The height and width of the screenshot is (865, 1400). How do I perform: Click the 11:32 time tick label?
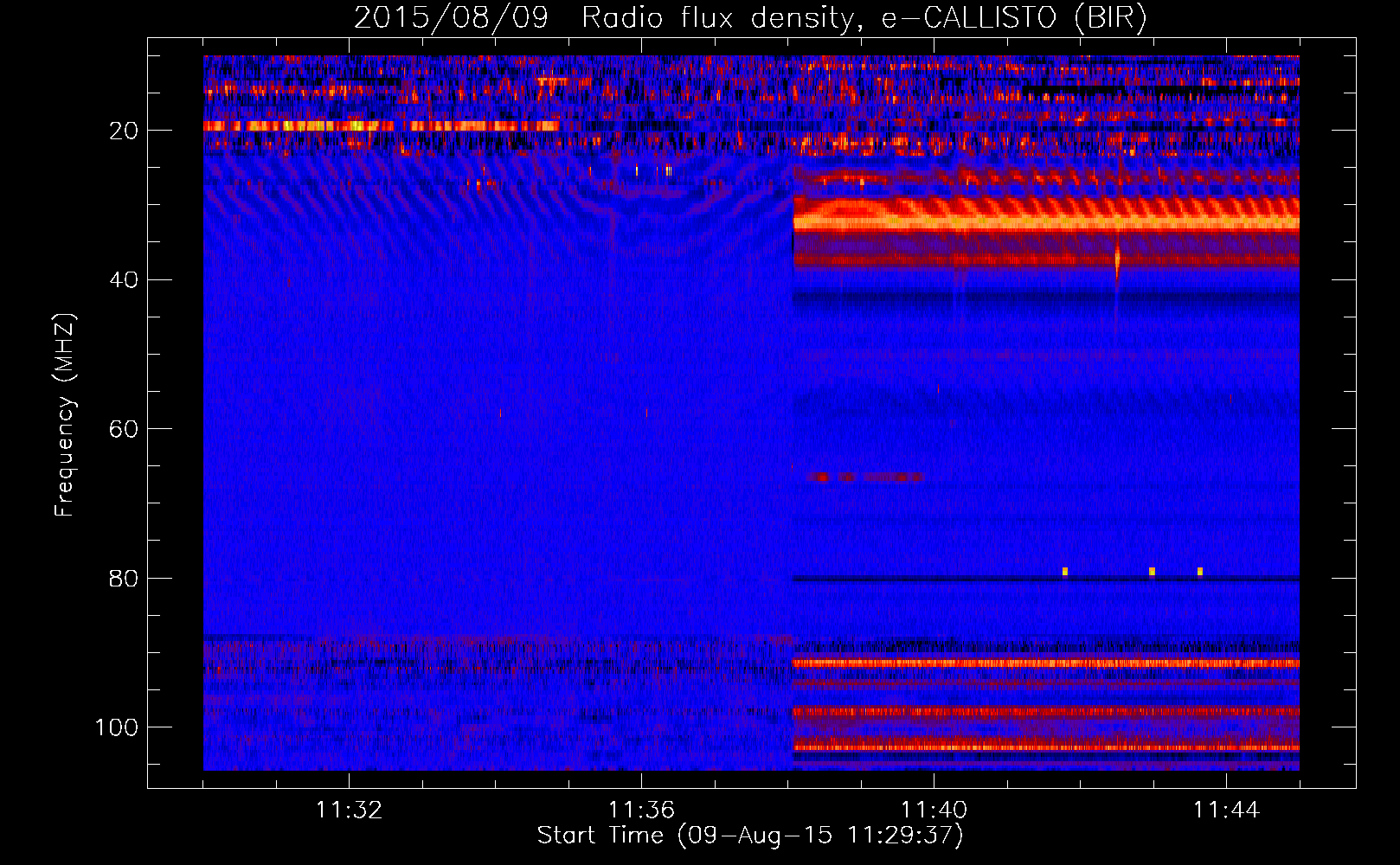(x=350, y=810)
